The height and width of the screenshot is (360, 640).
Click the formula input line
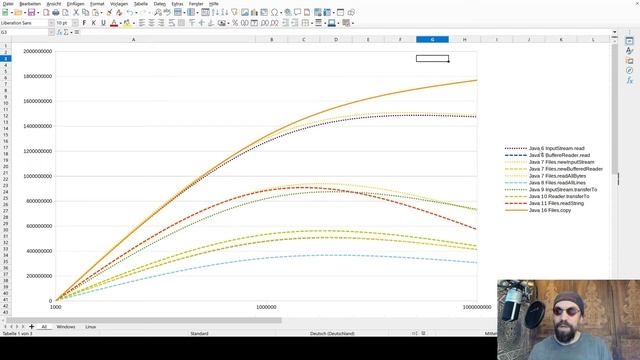pos(345,32)
